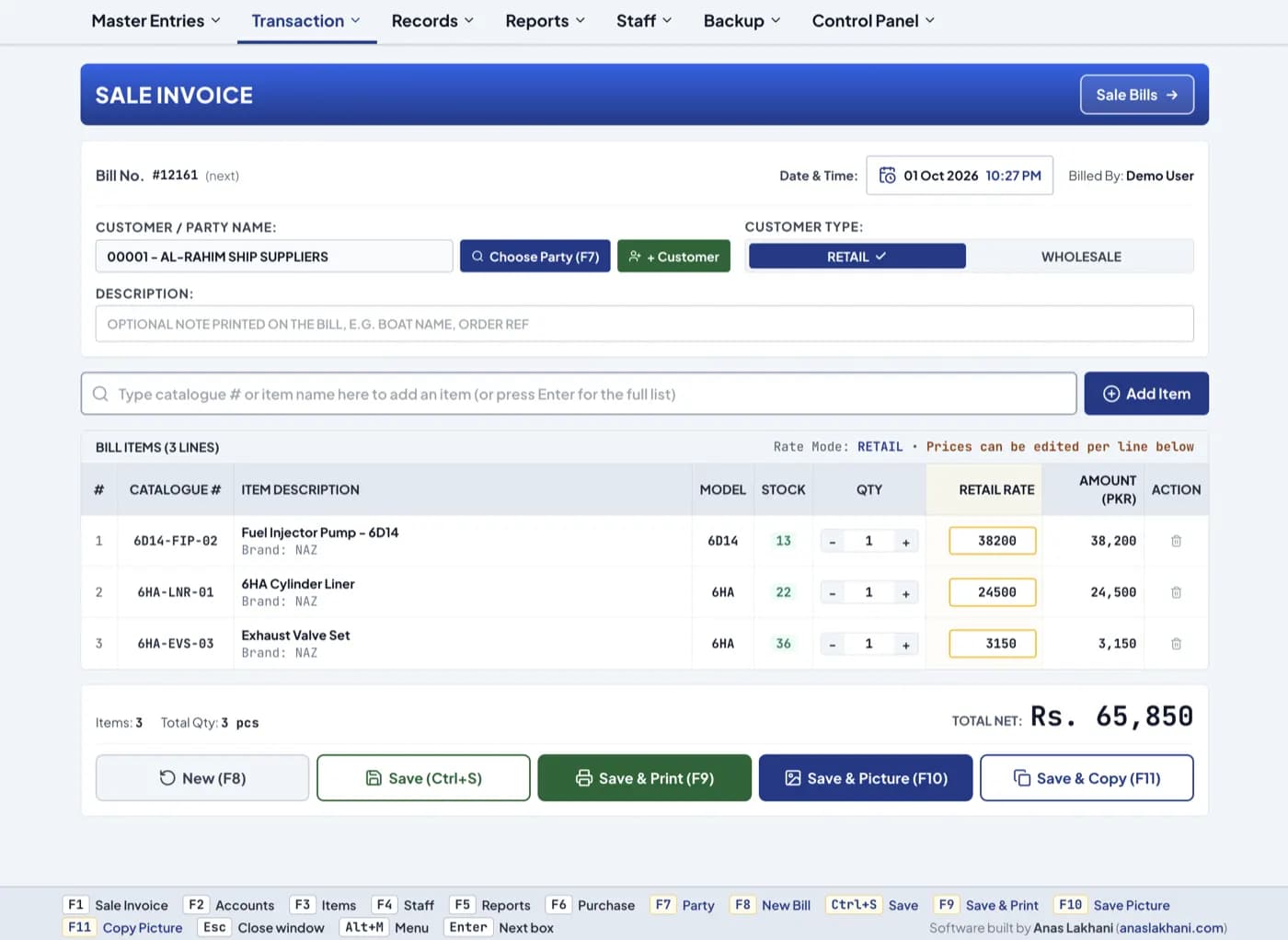The width and height of the screenshot is (1288, 940).
Task: Increase quantity for Exhaust Valve Set
Action: click(906, 645)
